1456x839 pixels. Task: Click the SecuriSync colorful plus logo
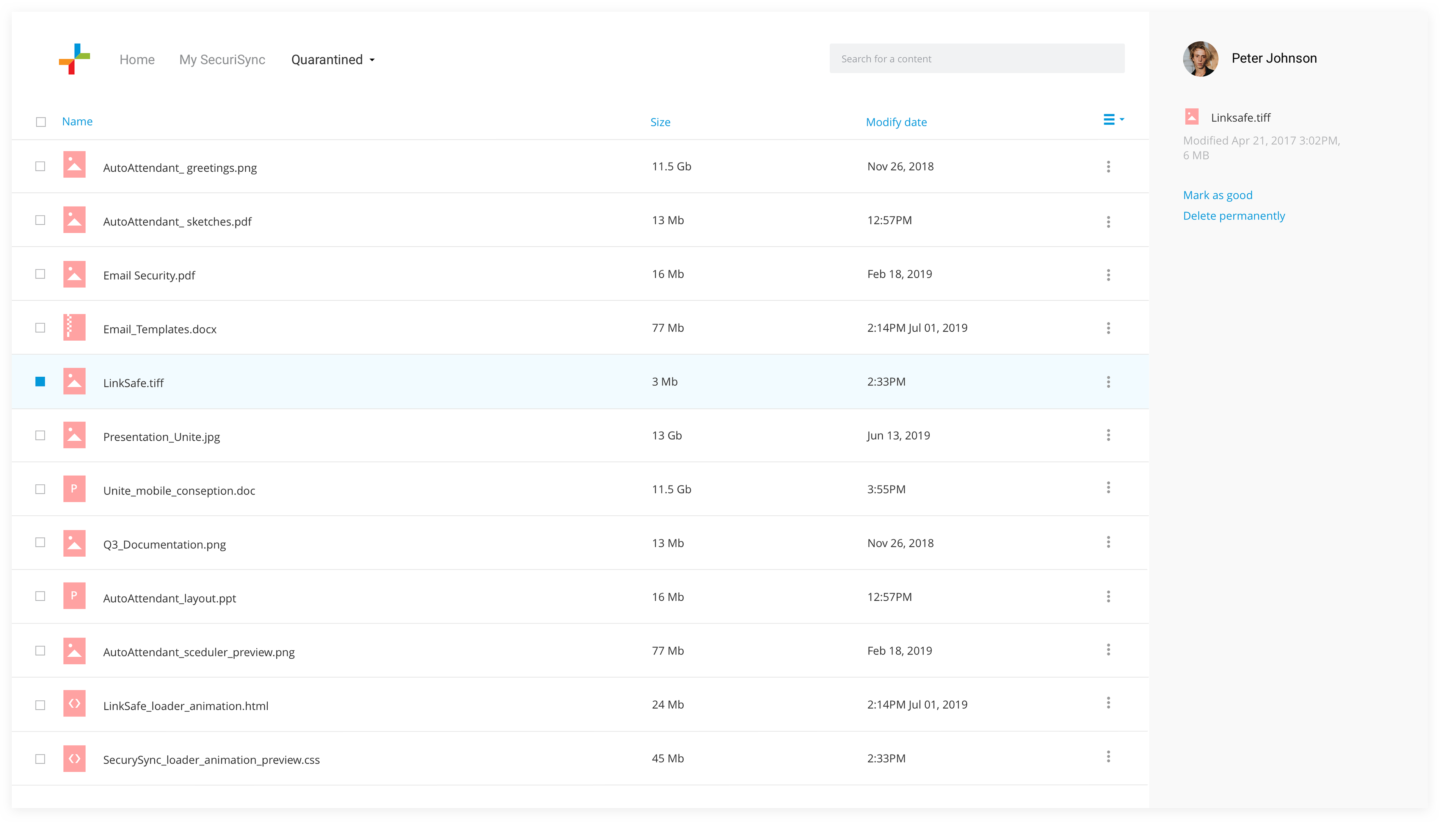pos(74,59)
